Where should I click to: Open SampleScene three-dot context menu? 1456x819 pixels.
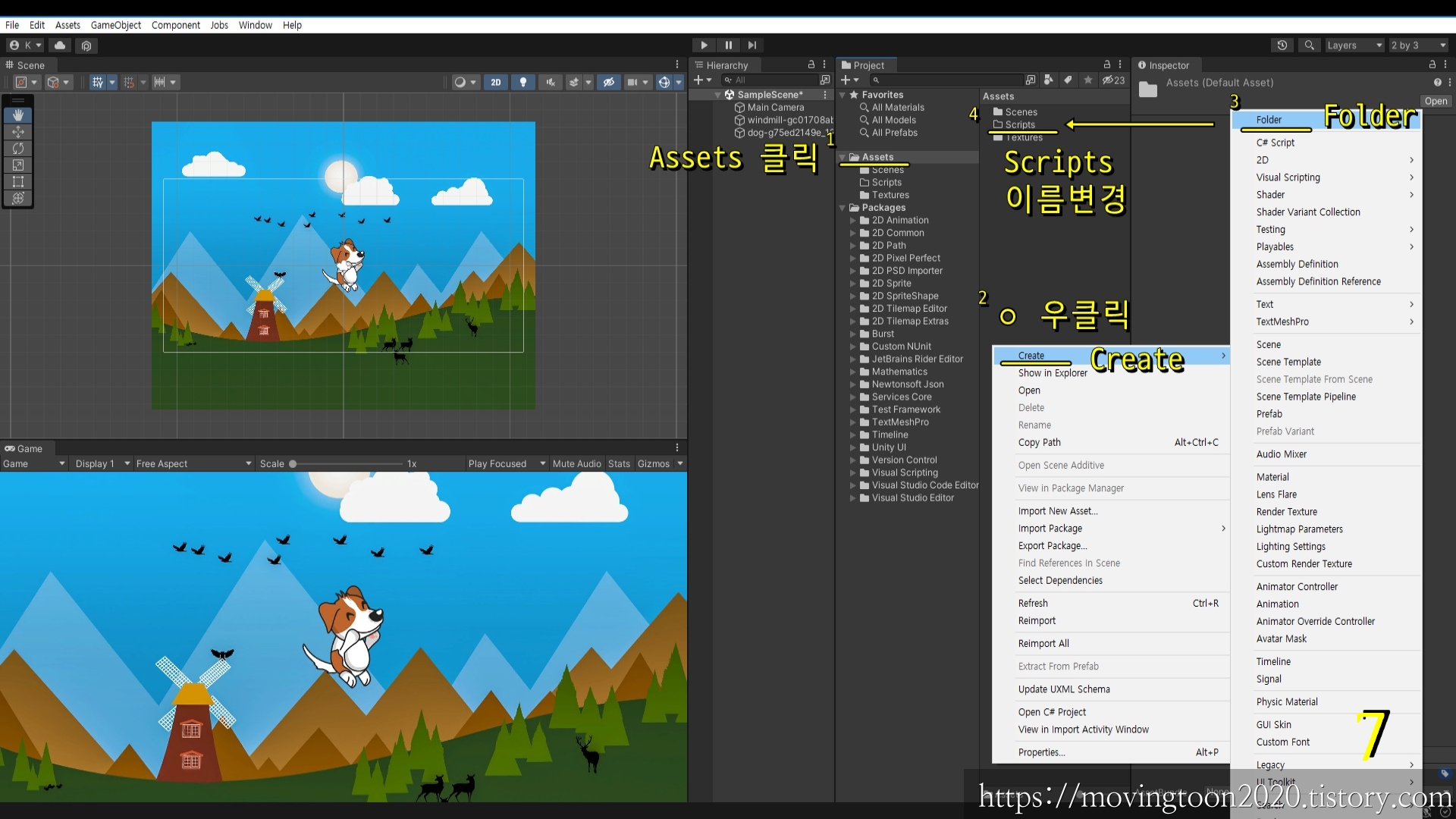pos(825,95)
